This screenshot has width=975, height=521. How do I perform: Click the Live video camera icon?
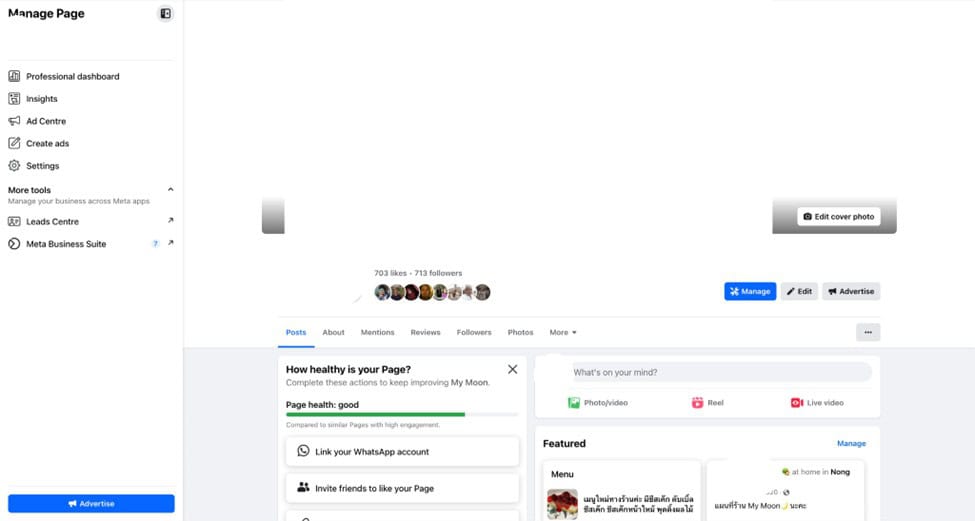[x=797, y=403]
